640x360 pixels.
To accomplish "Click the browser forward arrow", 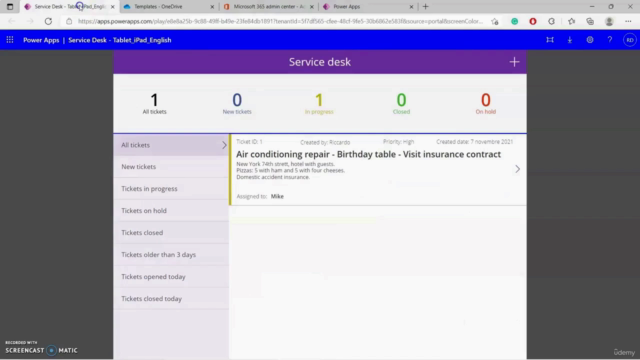I will tap(30, 21).
